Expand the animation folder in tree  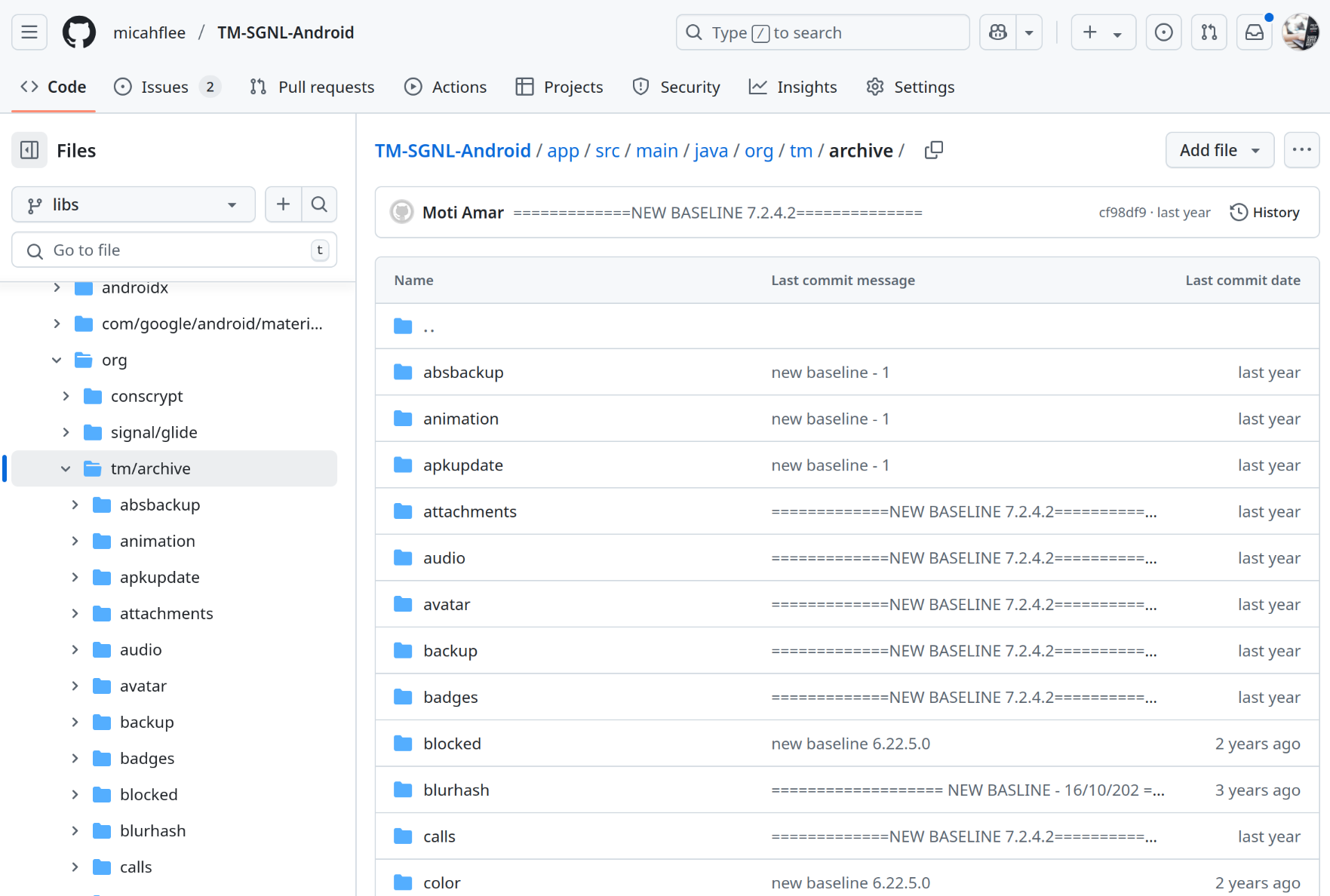coord(75,541)
